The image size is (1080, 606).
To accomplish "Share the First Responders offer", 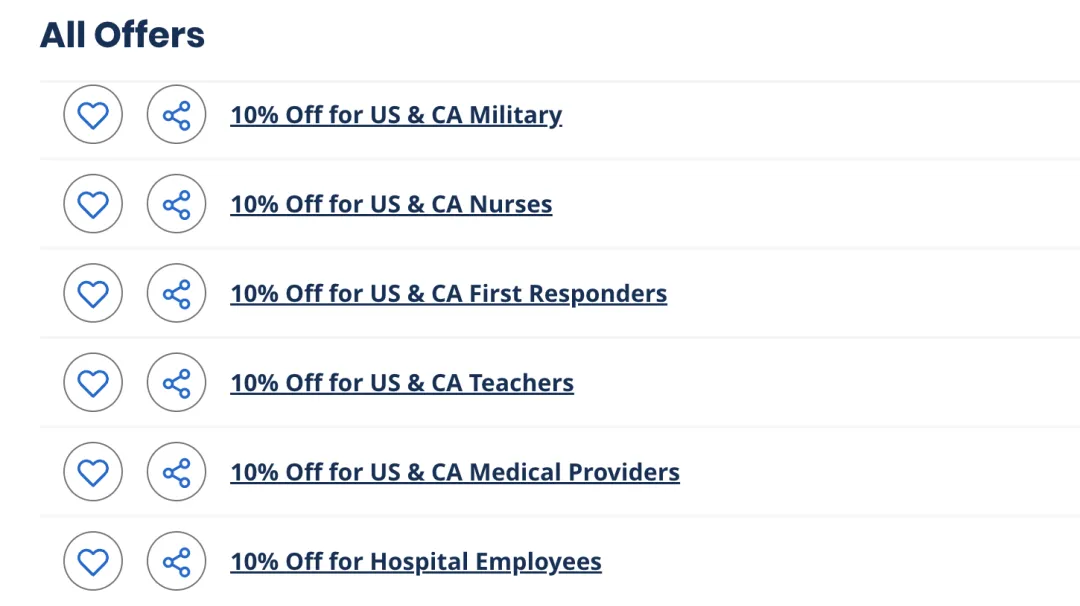I will coord(176,293).
